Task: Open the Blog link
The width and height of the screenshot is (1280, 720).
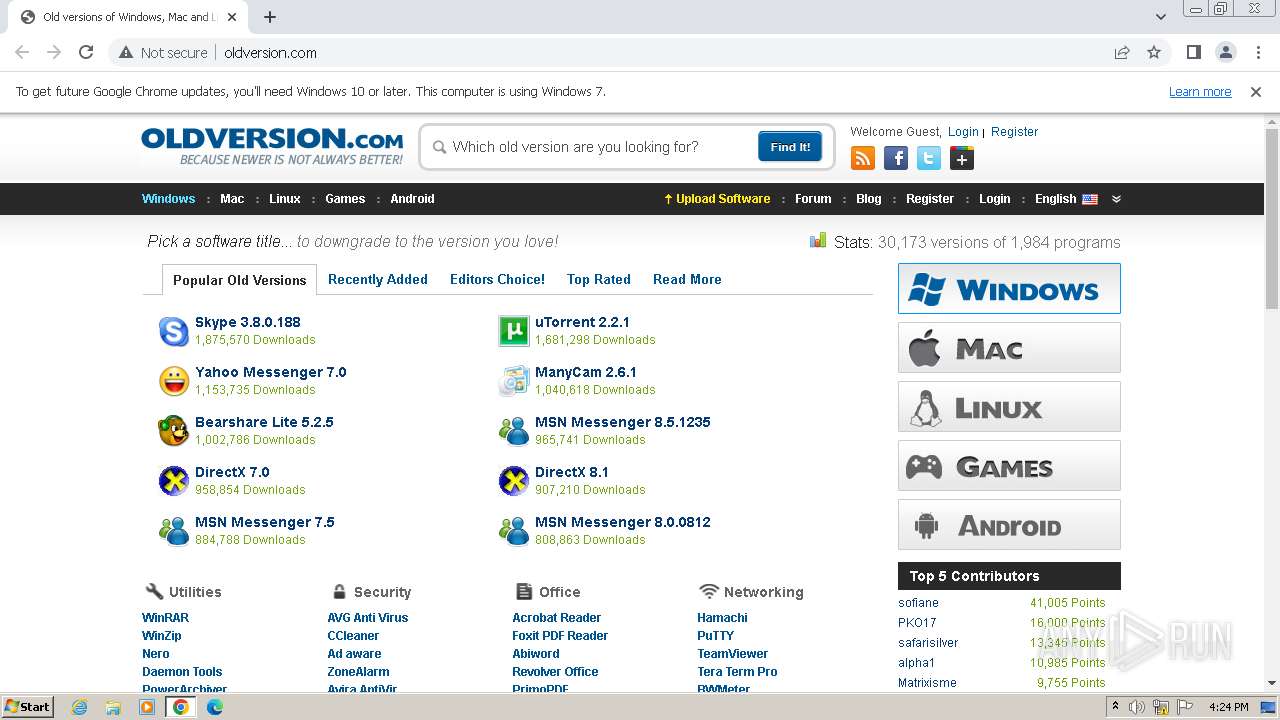Action: coord(869,199)
